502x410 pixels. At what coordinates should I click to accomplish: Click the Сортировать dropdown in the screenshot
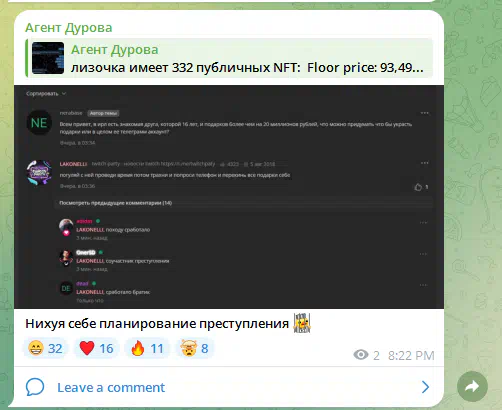(46, 94)
